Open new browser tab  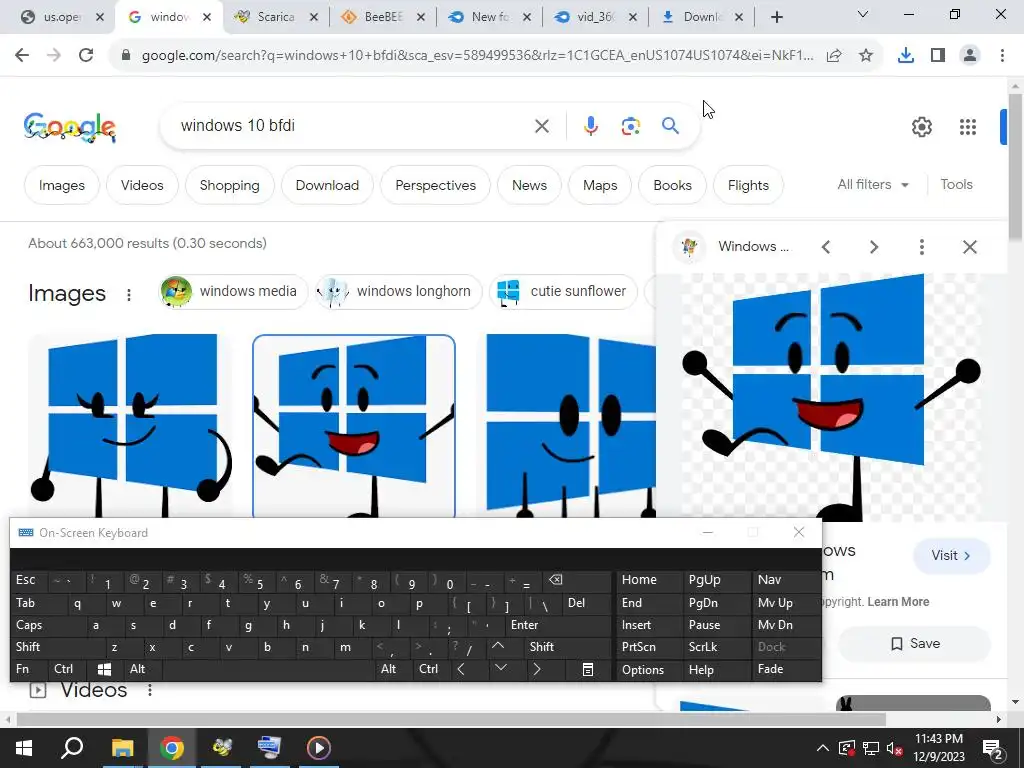(776, 17)
